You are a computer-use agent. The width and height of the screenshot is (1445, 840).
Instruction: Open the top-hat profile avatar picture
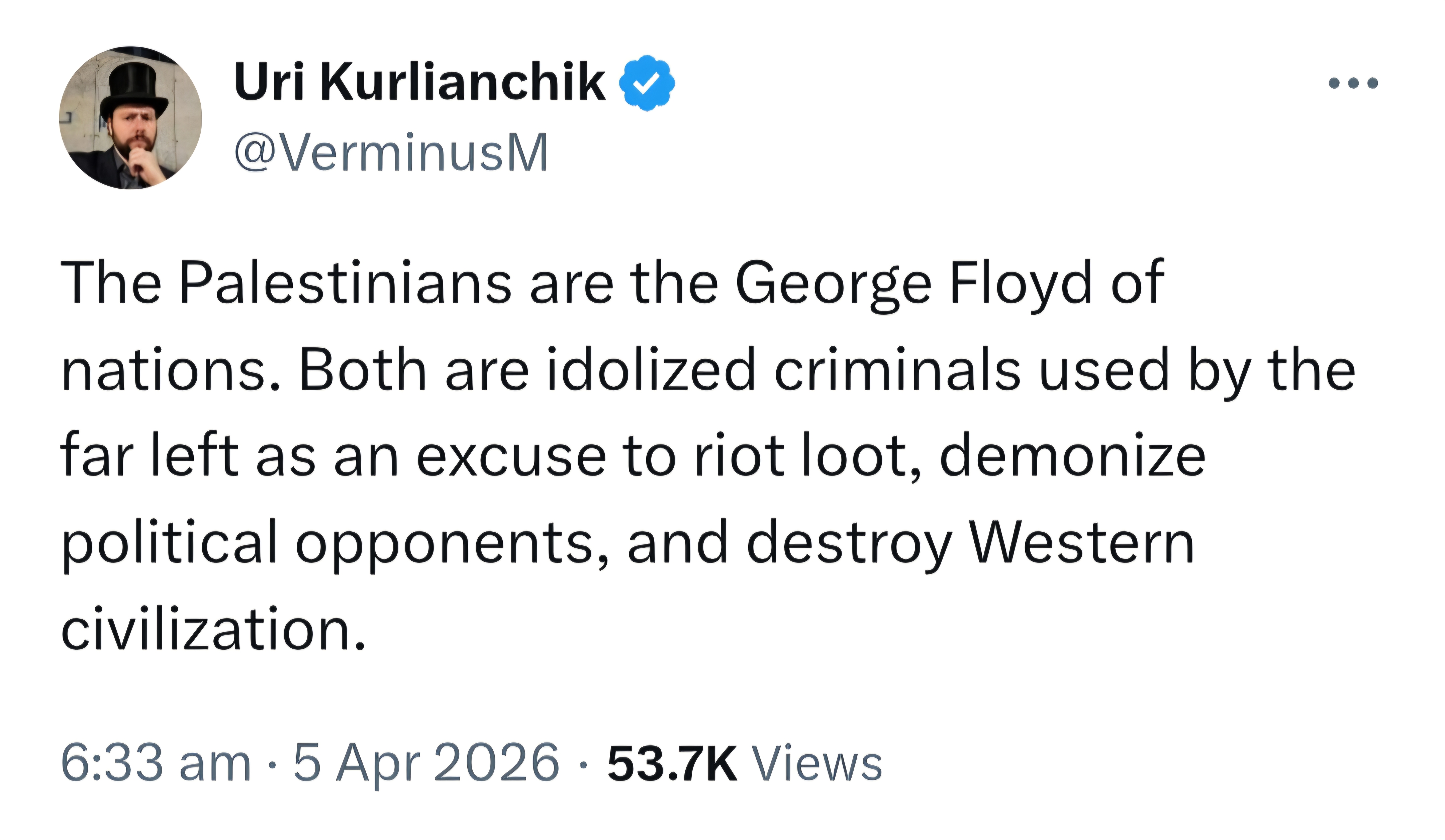(131, 118)
